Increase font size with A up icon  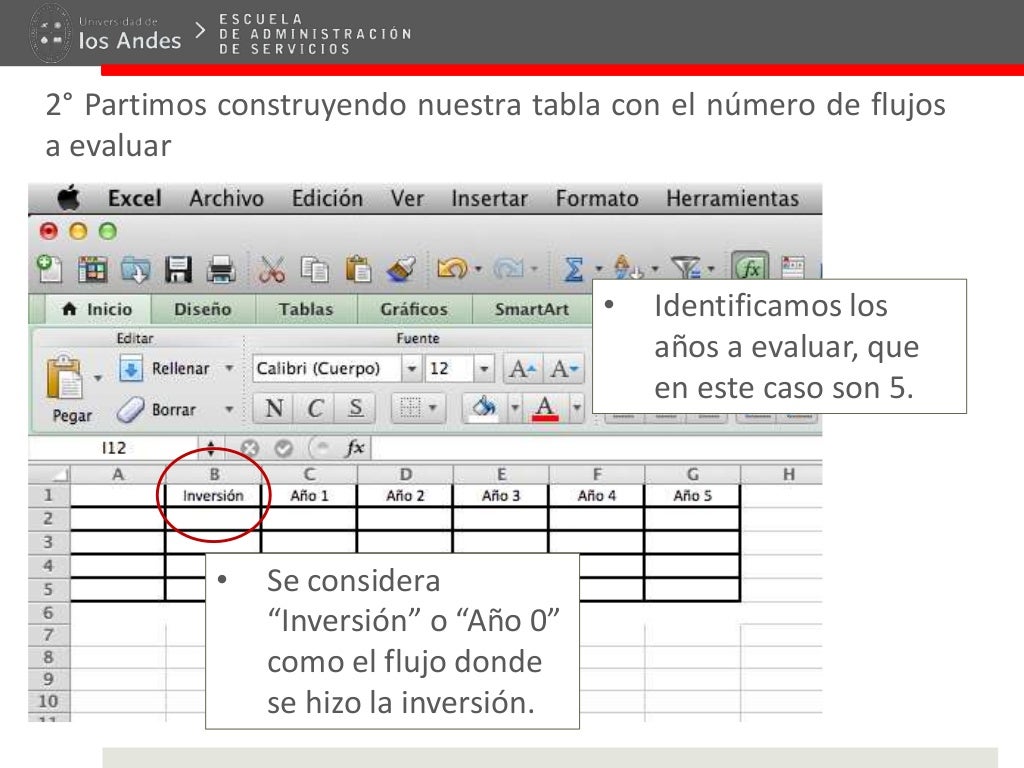(x=522, y=369)
